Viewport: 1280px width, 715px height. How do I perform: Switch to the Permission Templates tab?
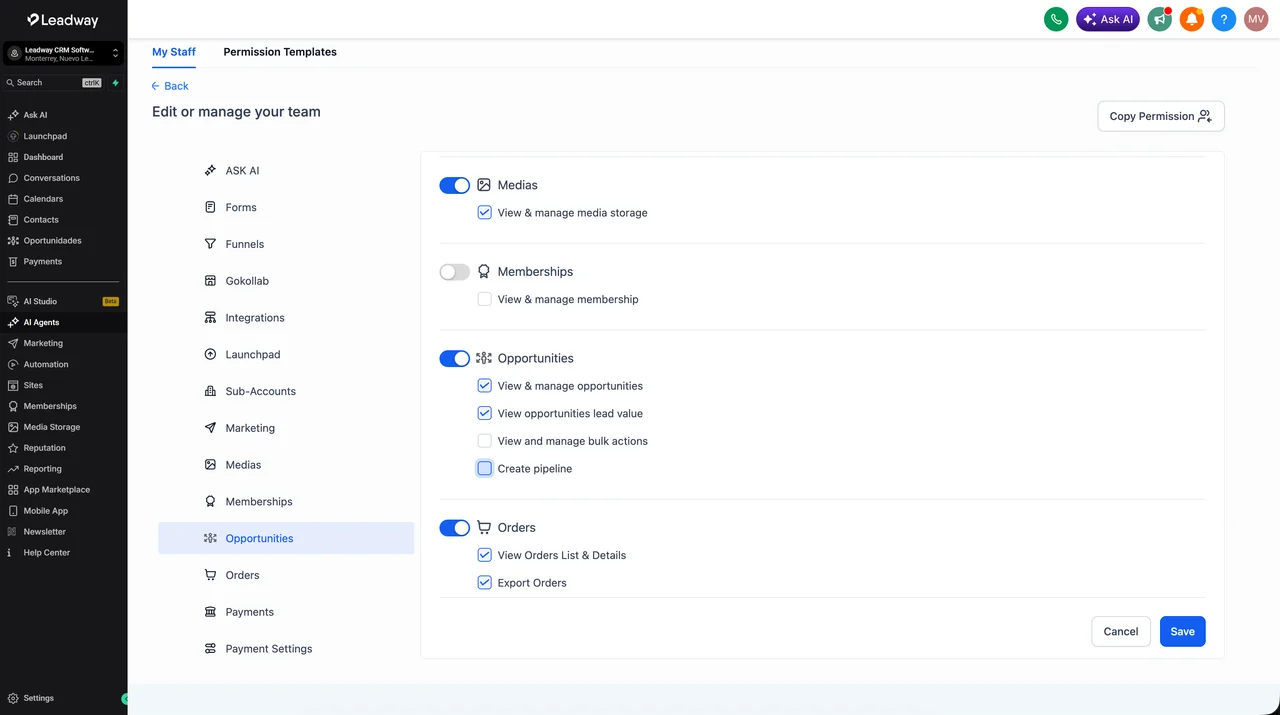tap(280, 52)
